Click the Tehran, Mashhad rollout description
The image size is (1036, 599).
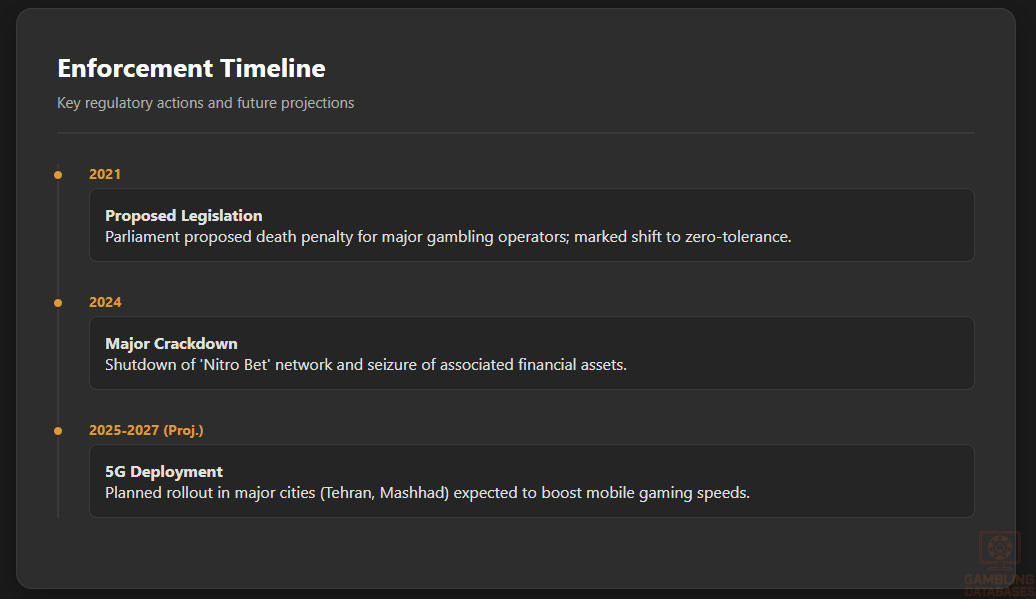tap(427, 493)
